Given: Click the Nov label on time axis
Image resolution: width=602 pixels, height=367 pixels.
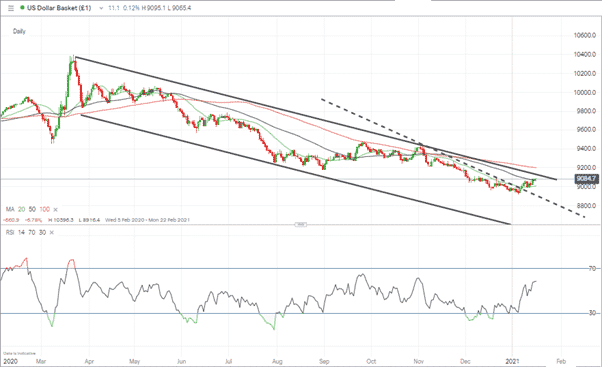Looking at the screenshot, I should [419, 361].
